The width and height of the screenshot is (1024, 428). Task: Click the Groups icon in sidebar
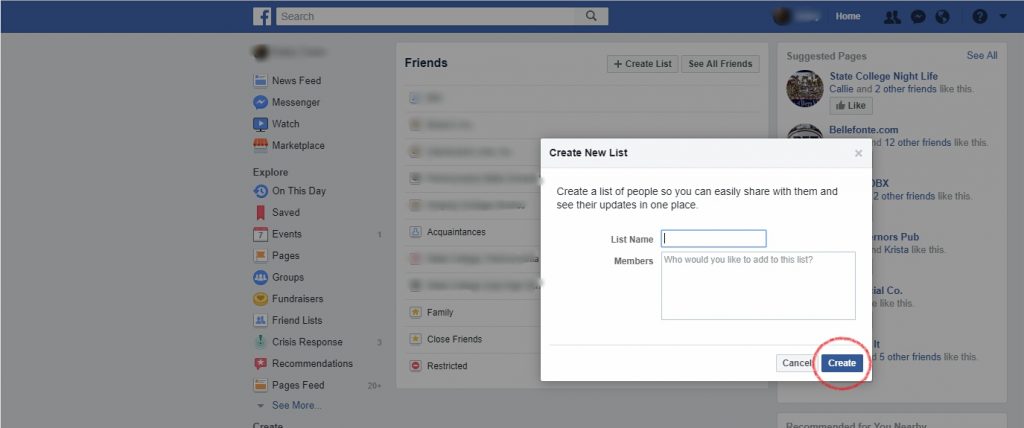pos(261,277)
